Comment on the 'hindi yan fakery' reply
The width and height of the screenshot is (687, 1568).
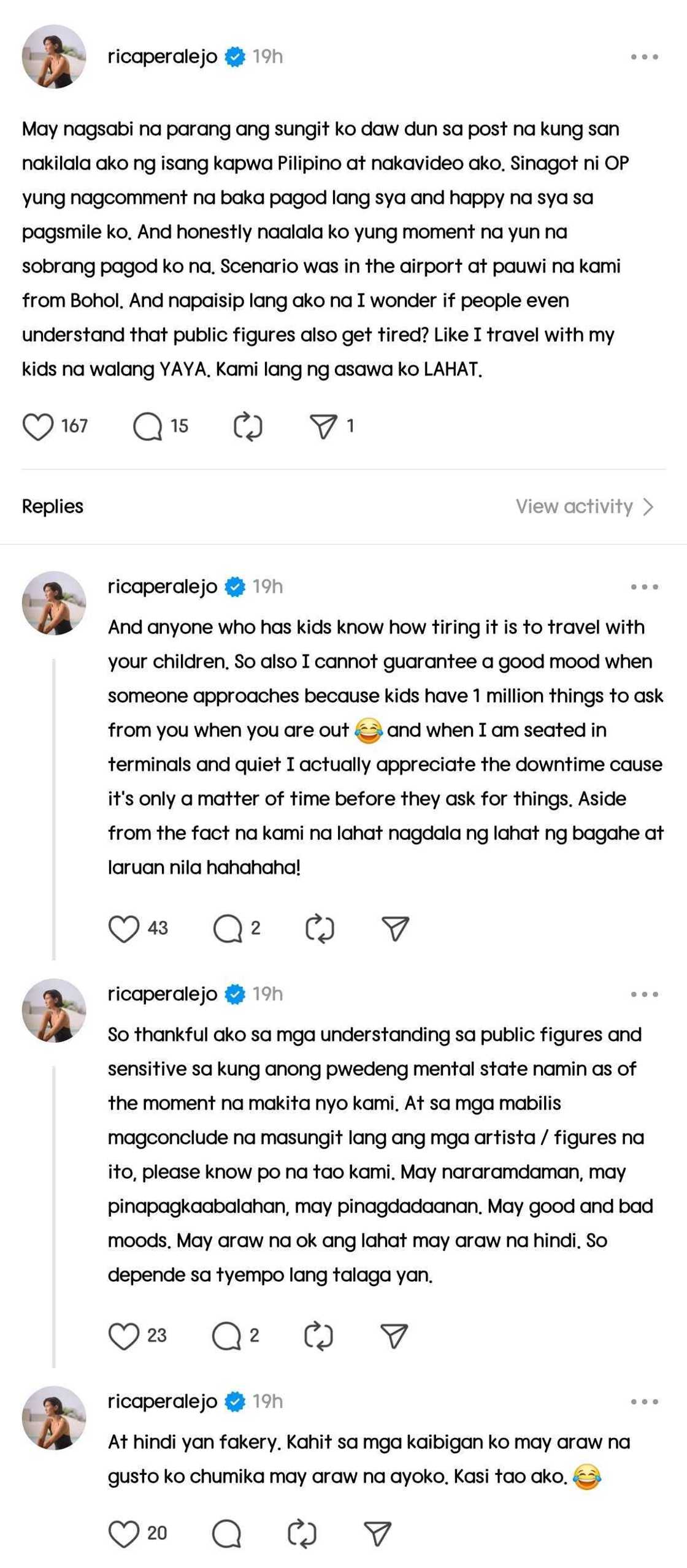(226, 1534)
